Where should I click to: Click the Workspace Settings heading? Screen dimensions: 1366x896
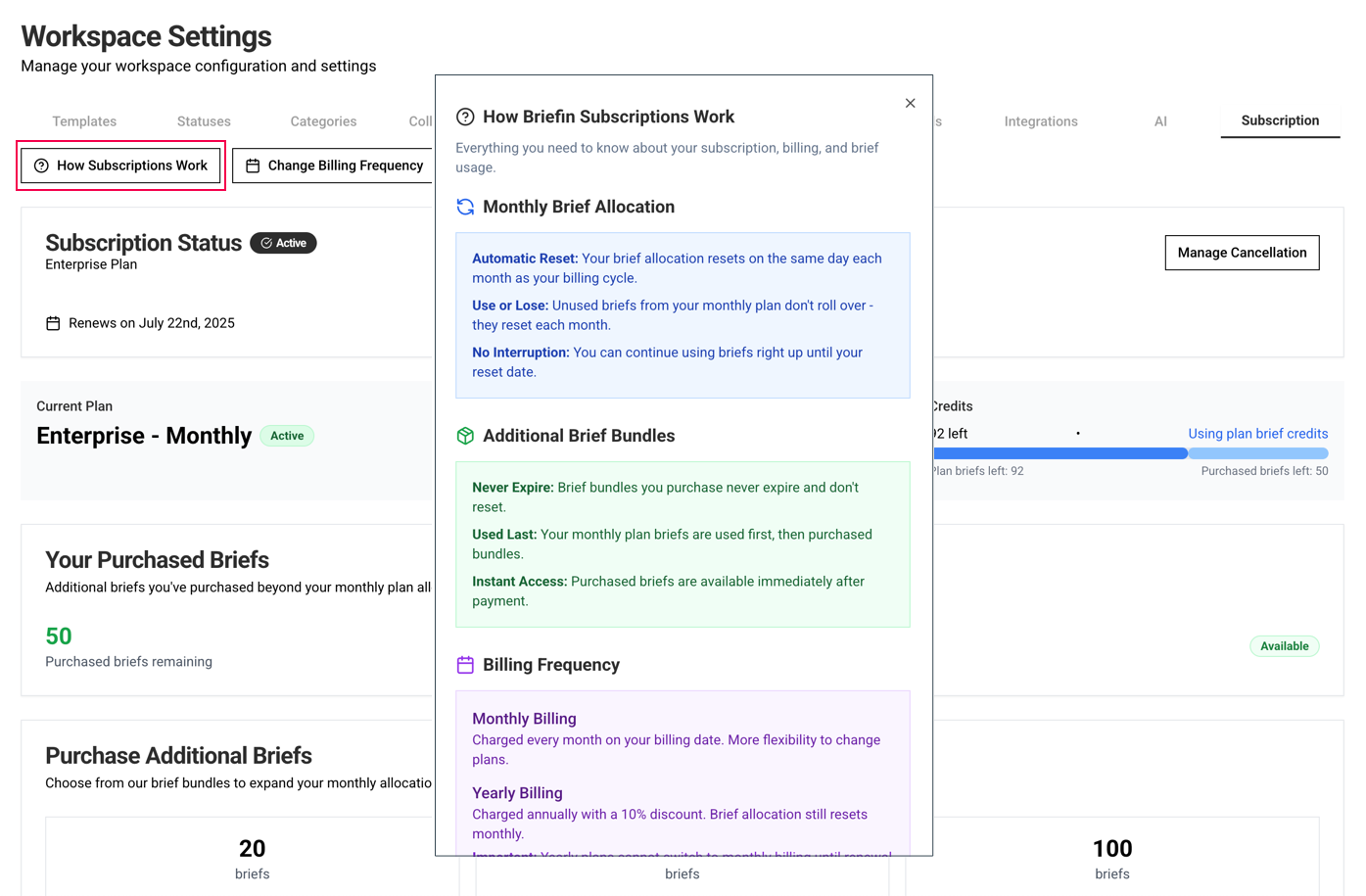(x=146, y=36)
